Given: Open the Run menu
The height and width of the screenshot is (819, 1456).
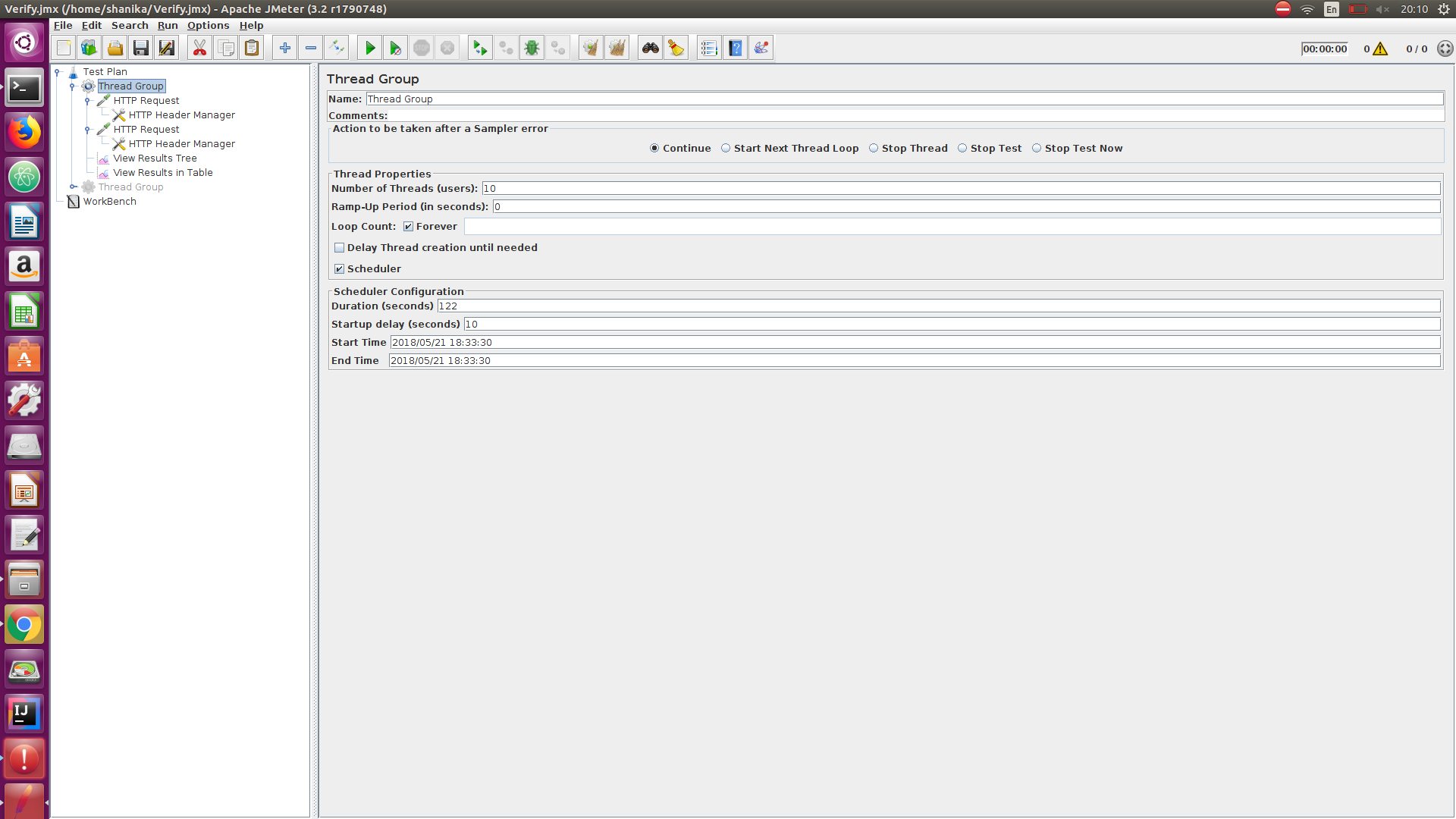Looking at the screenshot, I should 168,26.
